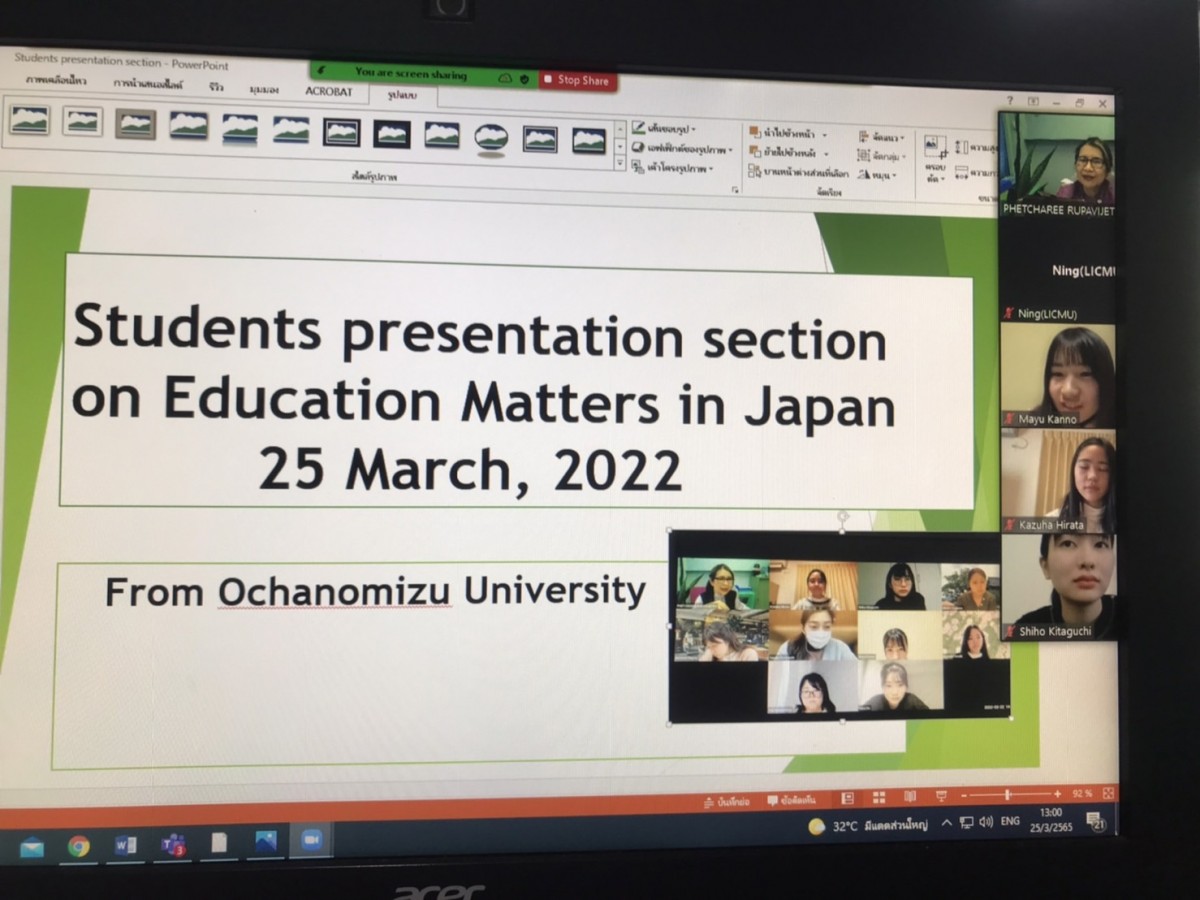Image resolution: width=1200 pixels, height=900 pixels.
Task: Open the Photos app from taskbar
Action: [266, 842]
